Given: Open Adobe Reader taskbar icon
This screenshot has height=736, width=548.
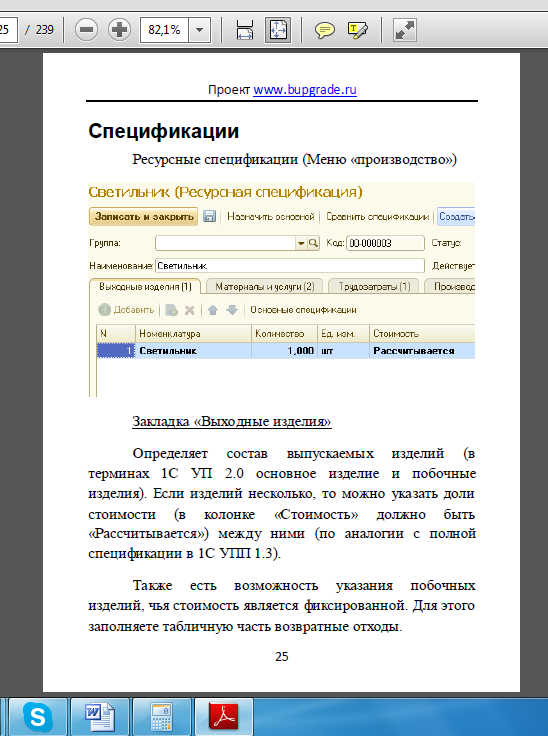Looking at the screenshot, I should tap(224, 717).
